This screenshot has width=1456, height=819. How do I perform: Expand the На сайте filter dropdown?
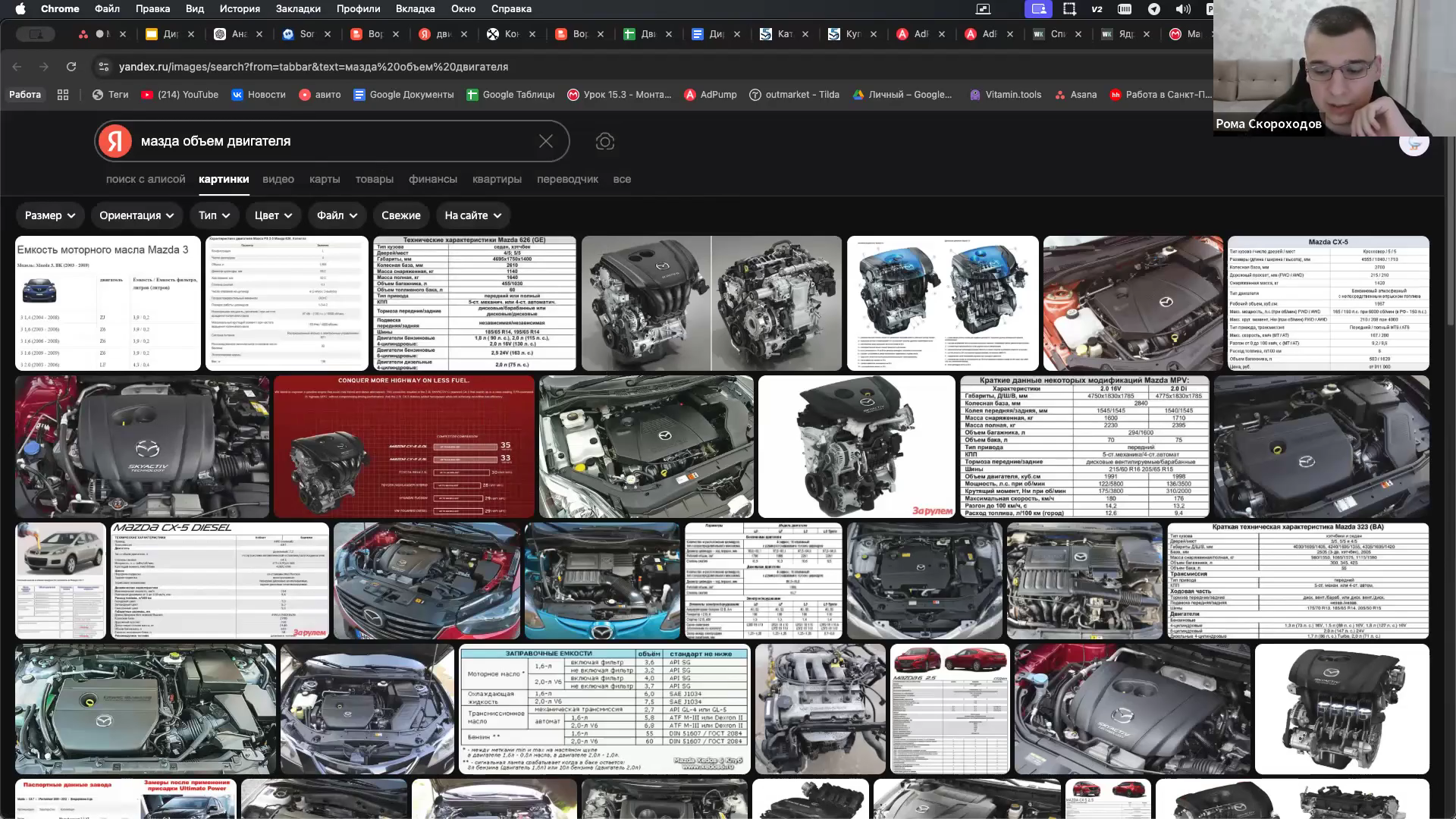(x=473, y=215)
